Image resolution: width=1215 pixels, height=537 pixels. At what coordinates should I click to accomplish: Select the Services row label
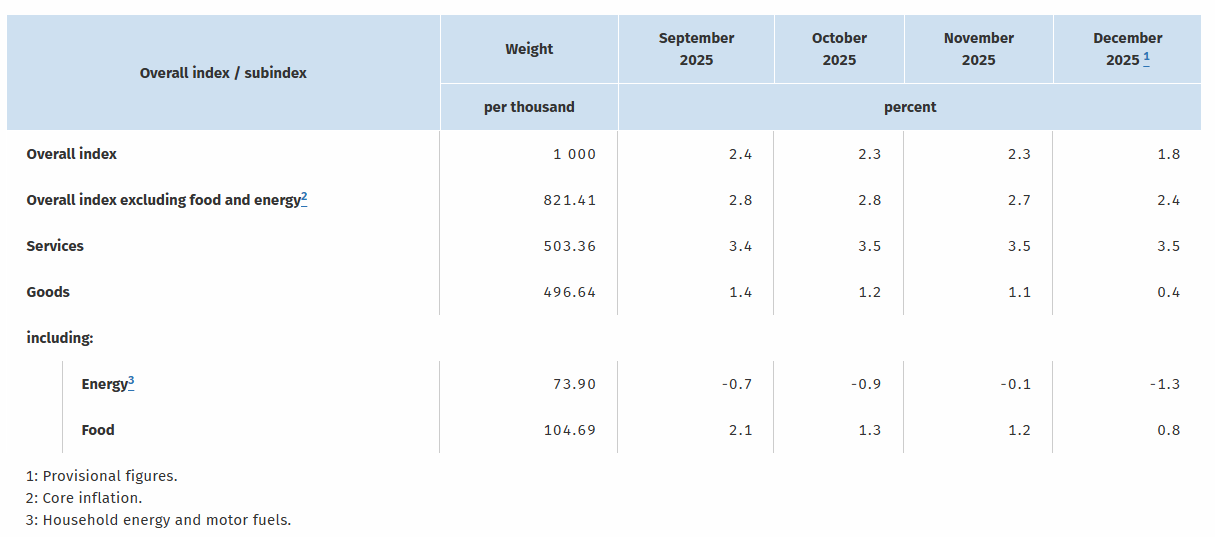pos(55,246)
